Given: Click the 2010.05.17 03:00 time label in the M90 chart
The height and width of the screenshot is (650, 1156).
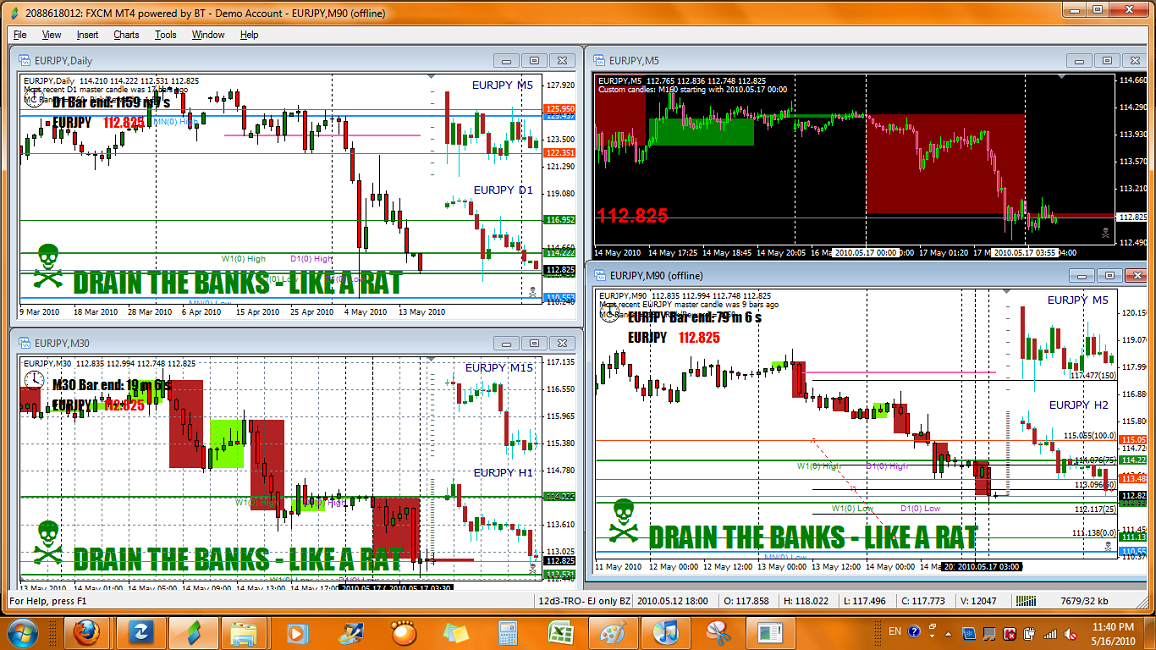Looking at the screenshot, I should [x=988, y=567].
